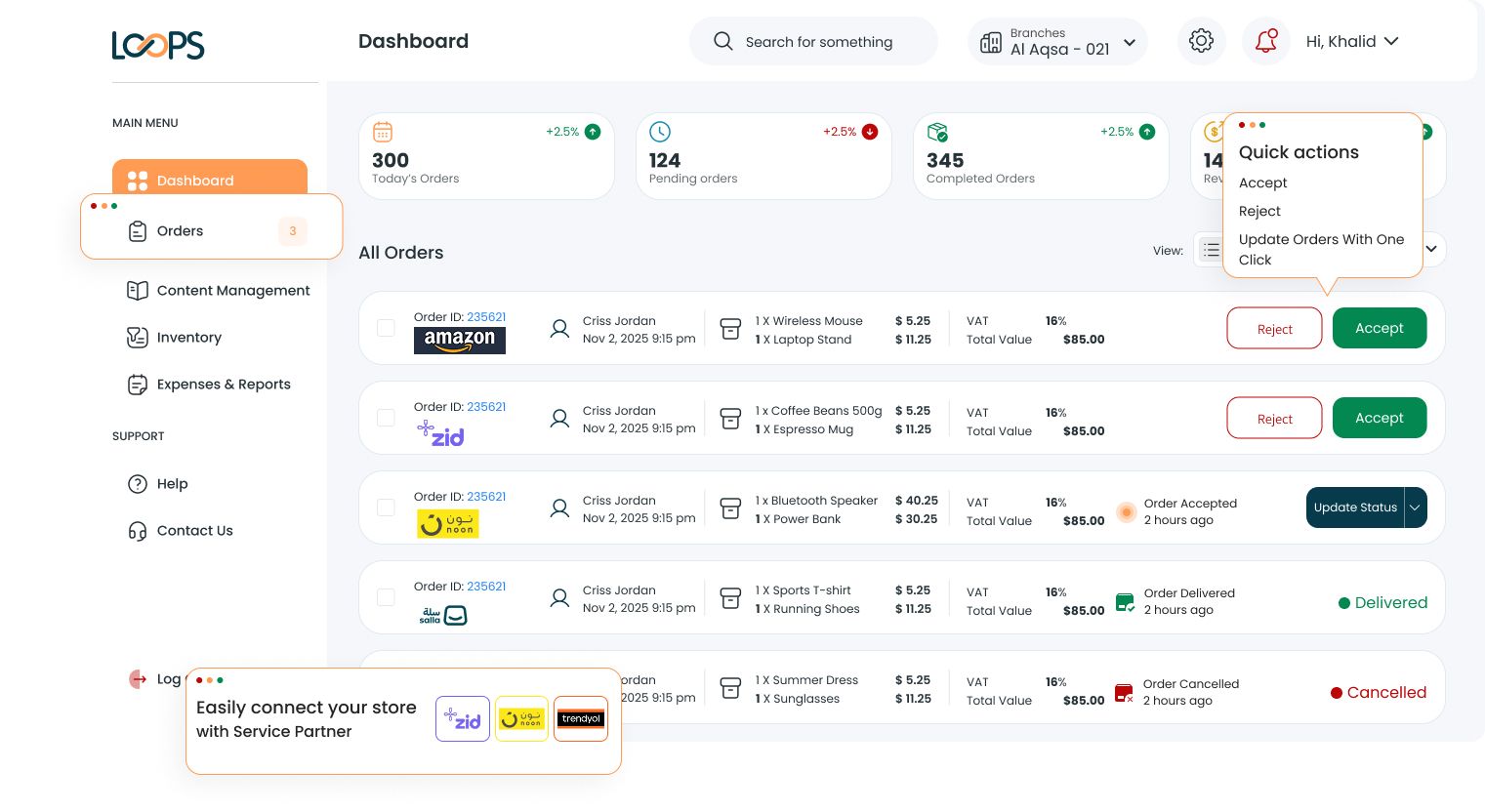Select Orders from the main menu
This screenshot has height=812, width=1485.
(180, 231)
